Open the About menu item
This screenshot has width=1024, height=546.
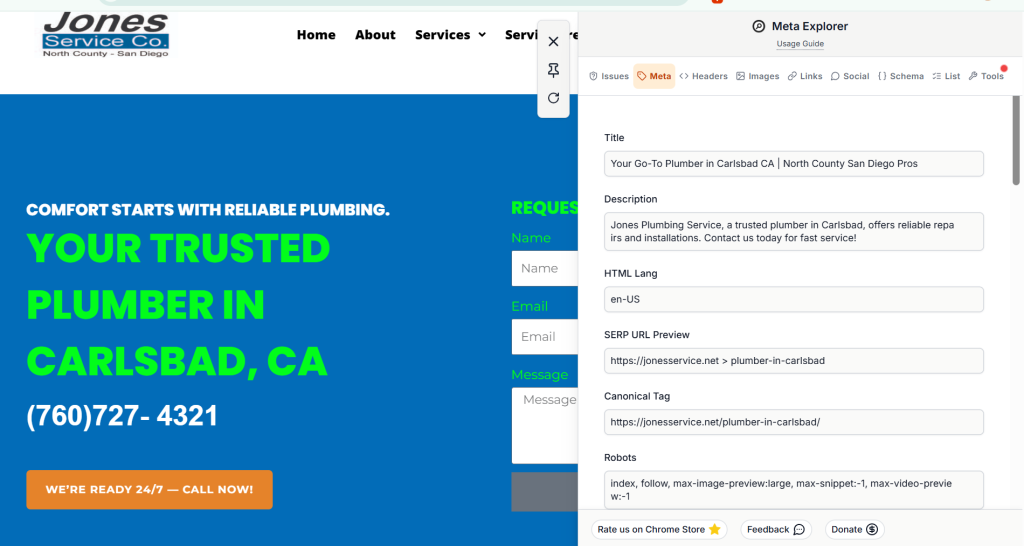tap(375, 35)
